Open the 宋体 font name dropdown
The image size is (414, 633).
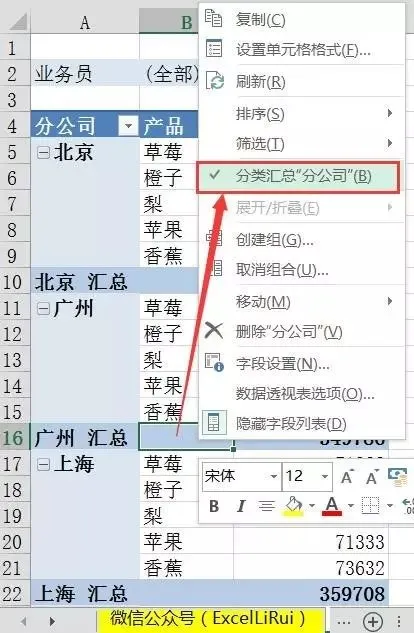[274, 477]
